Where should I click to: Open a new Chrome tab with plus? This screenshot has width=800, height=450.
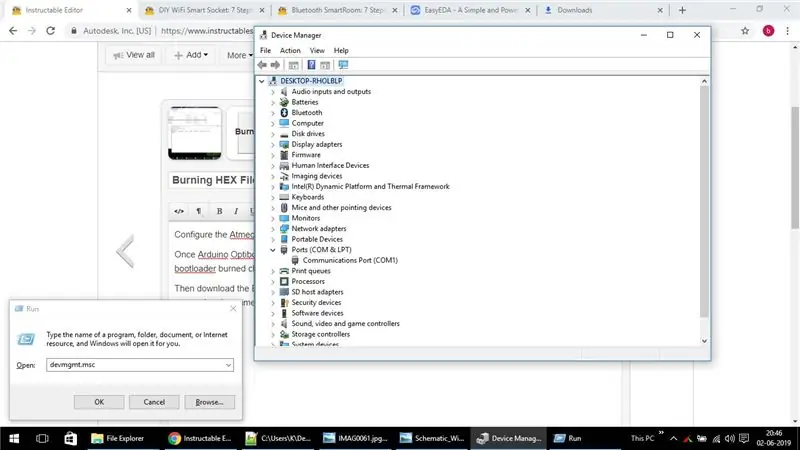(x=682, y=10)
